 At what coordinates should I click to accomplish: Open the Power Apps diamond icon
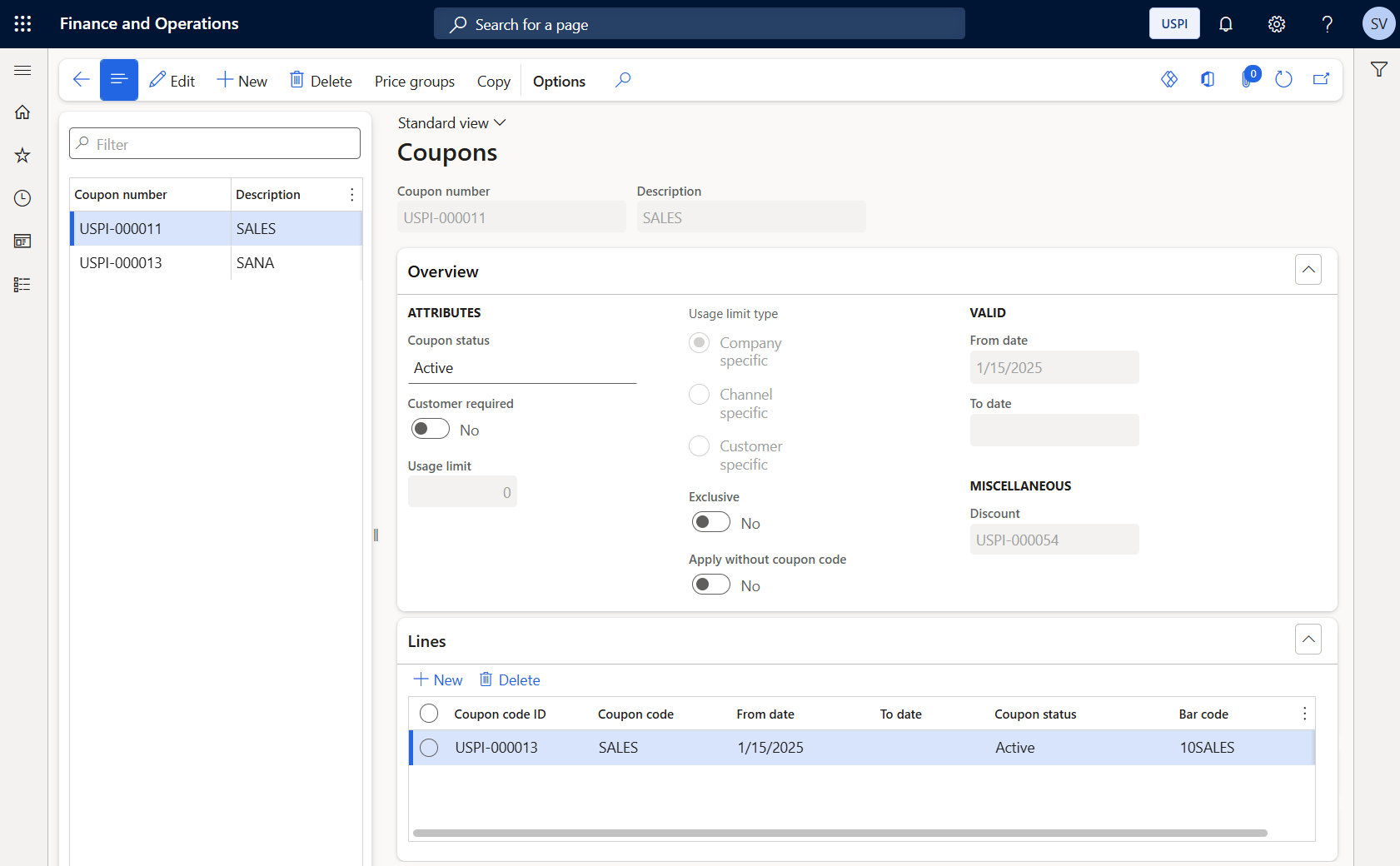pos(1169,80)
